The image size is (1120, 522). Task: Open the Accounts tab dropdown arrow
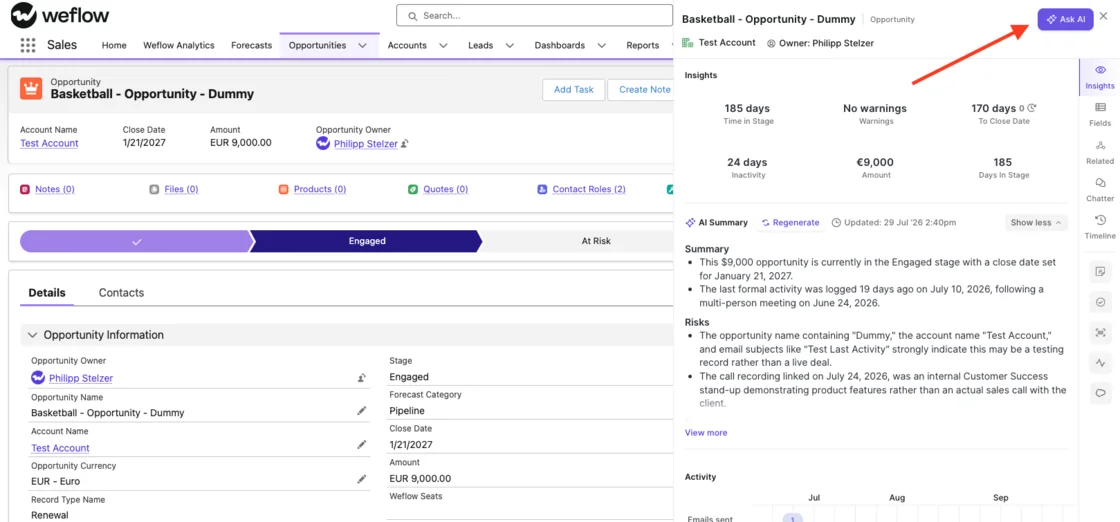tap(444, 45)
